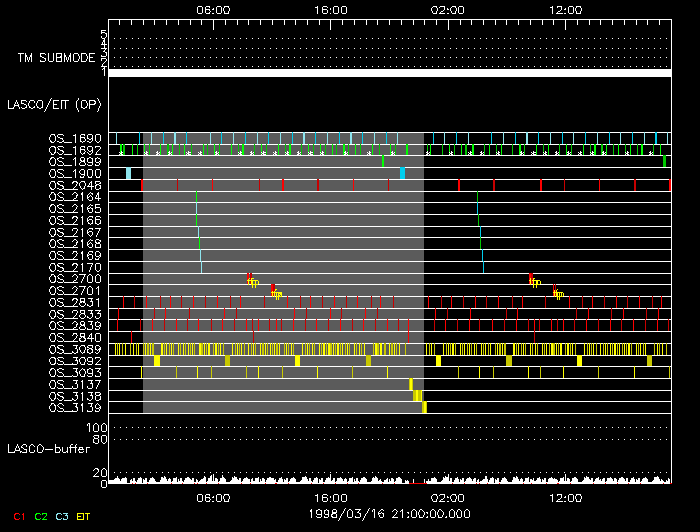Click the 20 value on the LASCO-buffer scale
This screenshot has height=532, width=700.
(100, 473)
